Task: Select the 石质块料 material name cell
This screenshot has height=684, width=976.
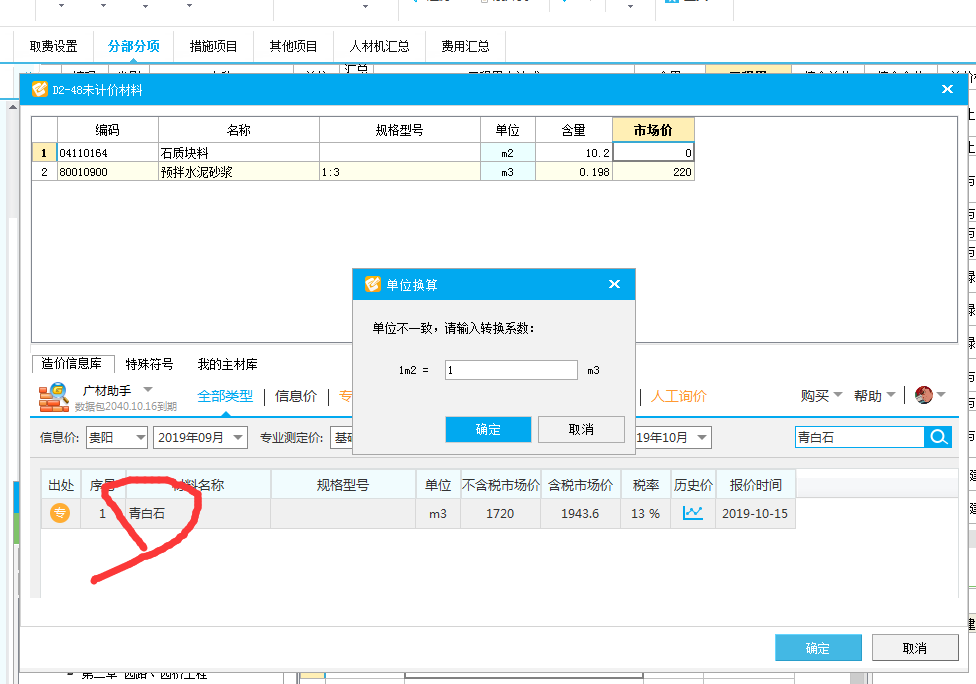Action: point(238,152)
